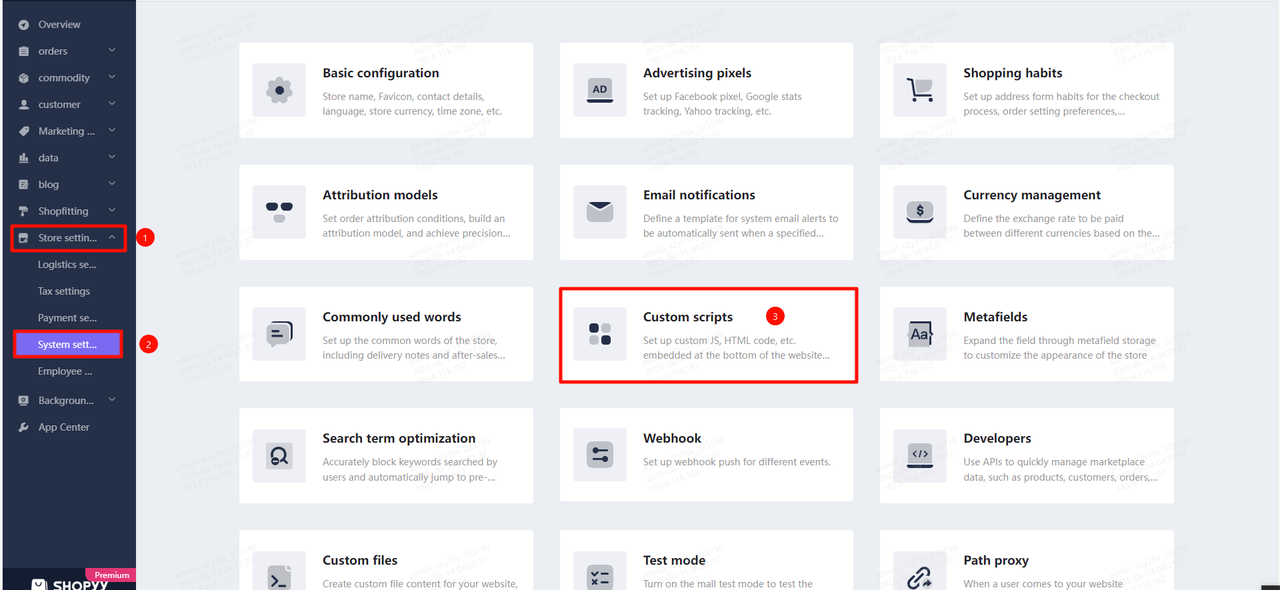Click the Commonly used words chat icon
Viewport: 1280px width, 590px height.
(x=279, y=334)
